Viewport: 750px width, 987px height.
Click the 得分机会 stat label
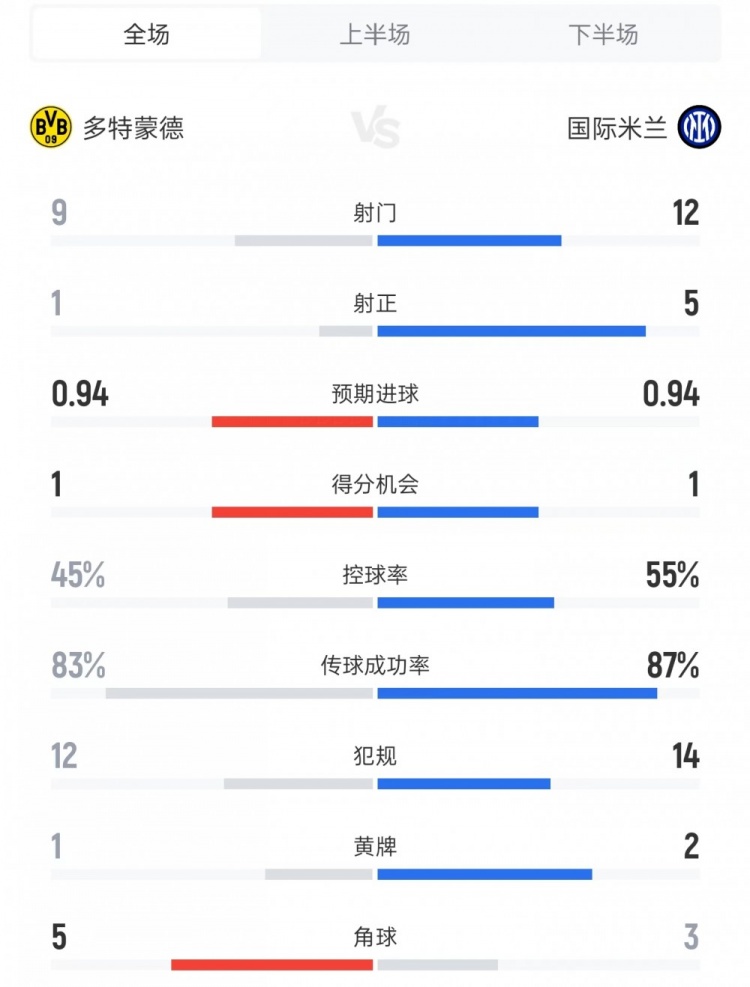[375, 485]
